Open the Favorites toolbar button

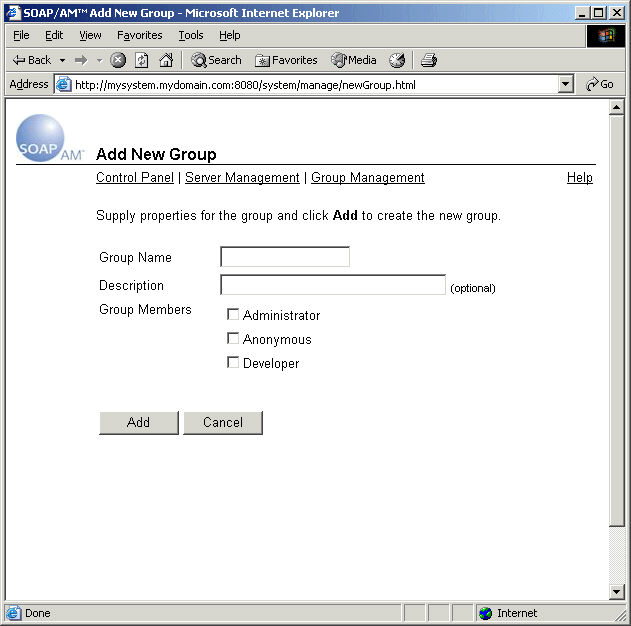click(x=286, y=60)
